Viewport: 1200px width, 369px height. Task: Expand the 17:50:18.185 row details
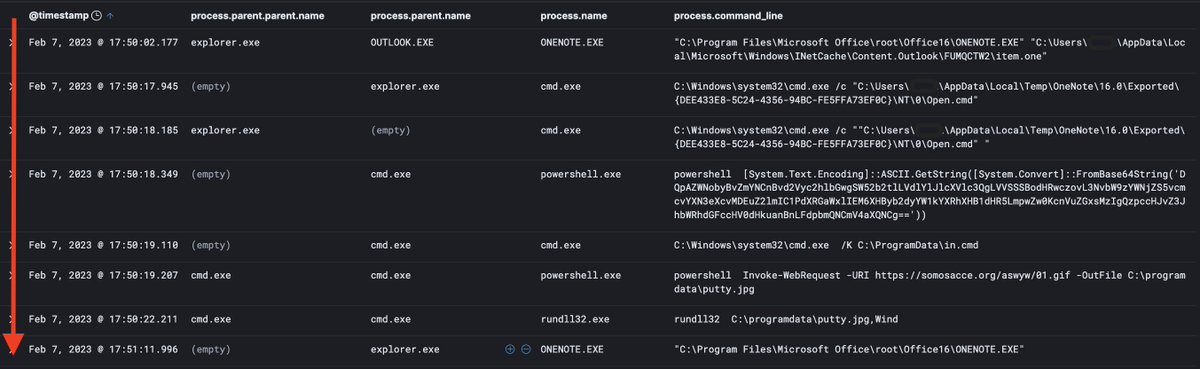coord(12,131)
